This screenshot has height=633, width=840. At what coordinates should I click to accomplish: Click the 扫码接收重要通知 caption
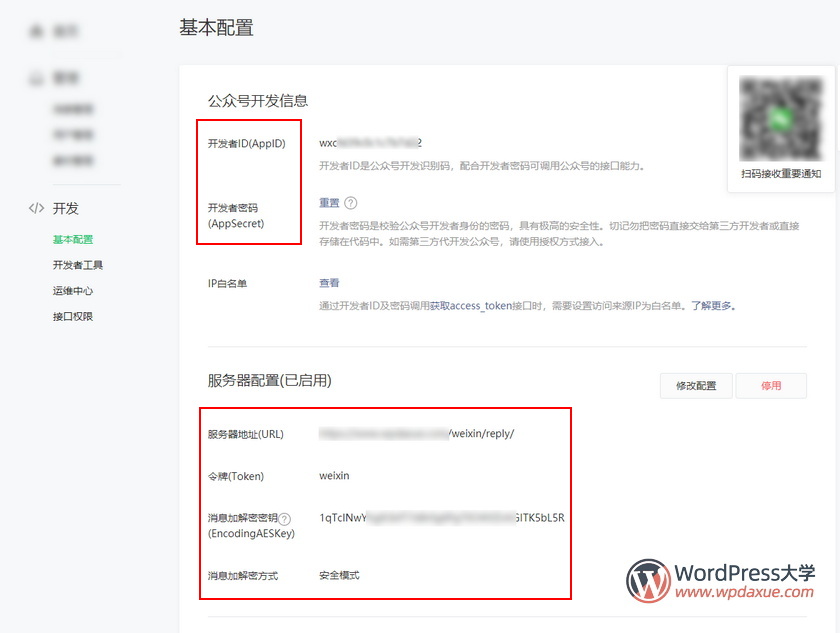click(781, 174)
